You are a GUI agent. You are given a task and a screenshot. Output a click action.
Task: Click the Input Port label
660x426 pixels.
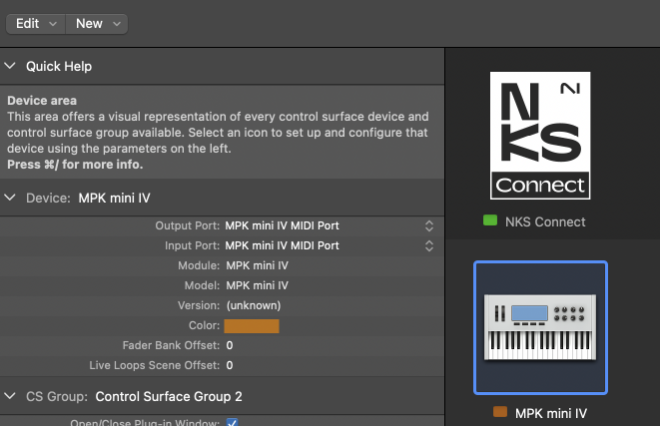(192, 246)
